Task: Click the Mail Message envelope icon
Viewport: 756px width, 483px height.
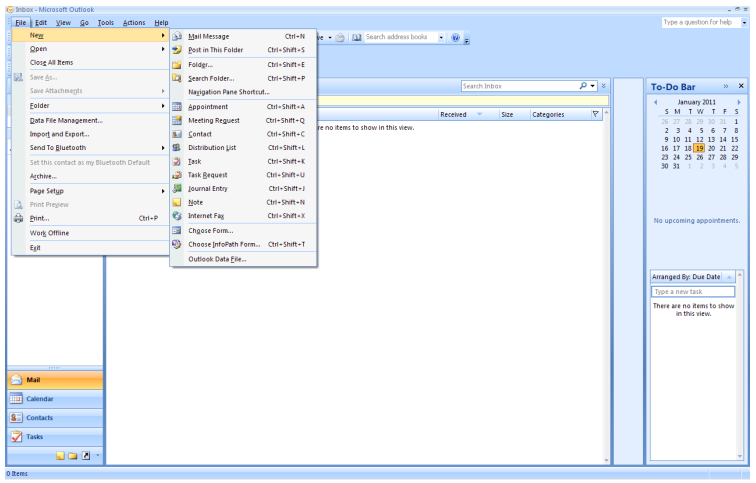Action: coord(177,36)
